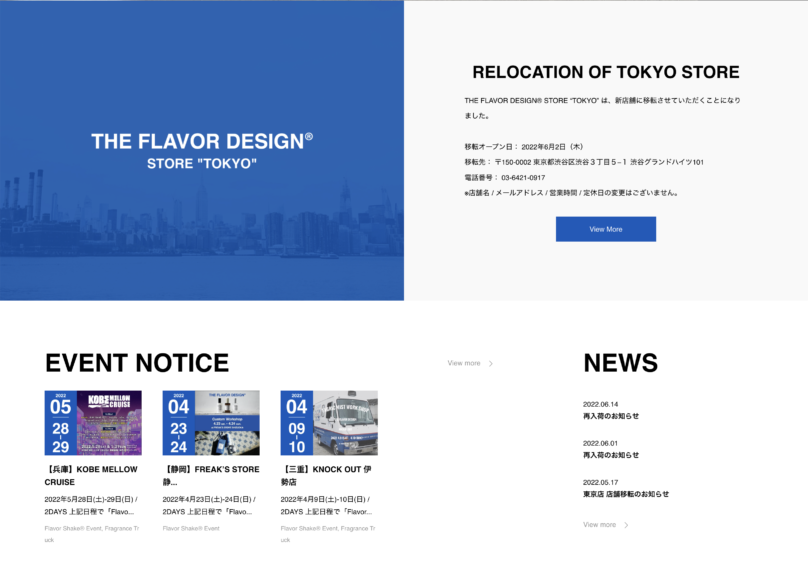Select the category tags under KNOCK OUT 伊勢店

328,534
